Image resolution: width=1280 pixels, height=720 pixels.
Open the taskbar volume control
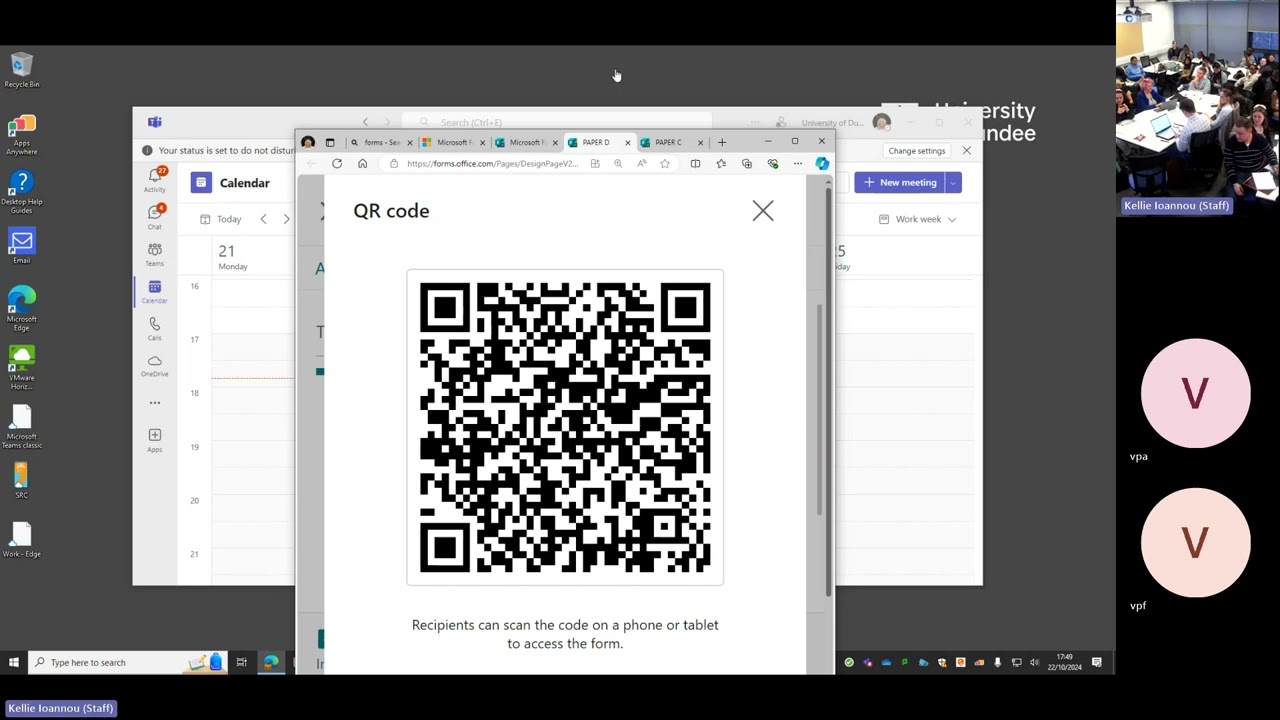1034,662
